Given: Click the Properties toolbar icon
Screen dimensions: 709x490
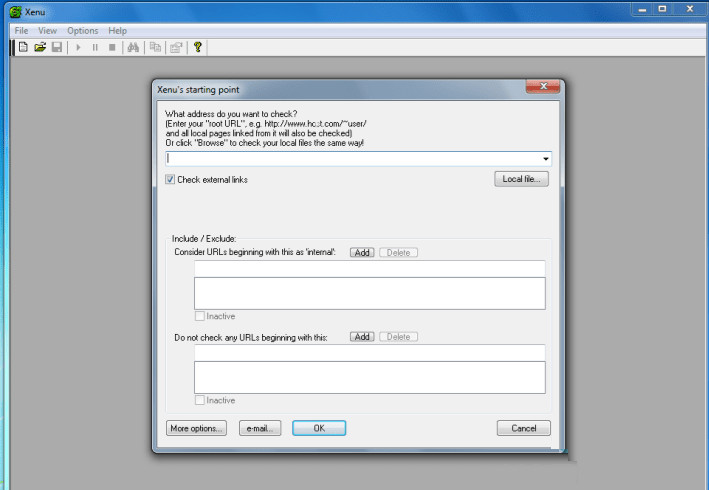Looking at the screenshot, I should click(x=176, y=47).
